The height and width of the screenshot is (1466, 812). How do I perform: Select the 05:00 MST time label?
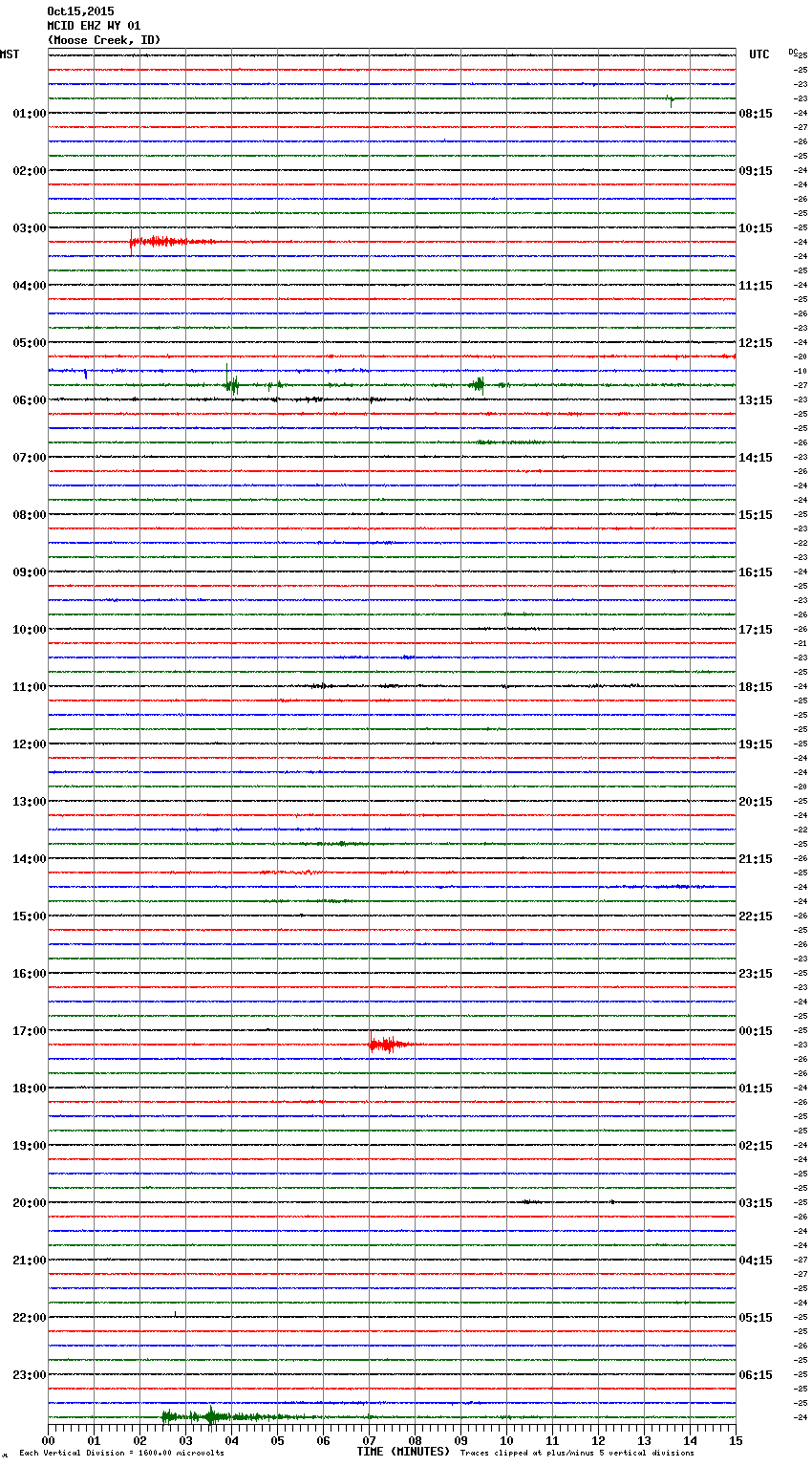point(29,343)
